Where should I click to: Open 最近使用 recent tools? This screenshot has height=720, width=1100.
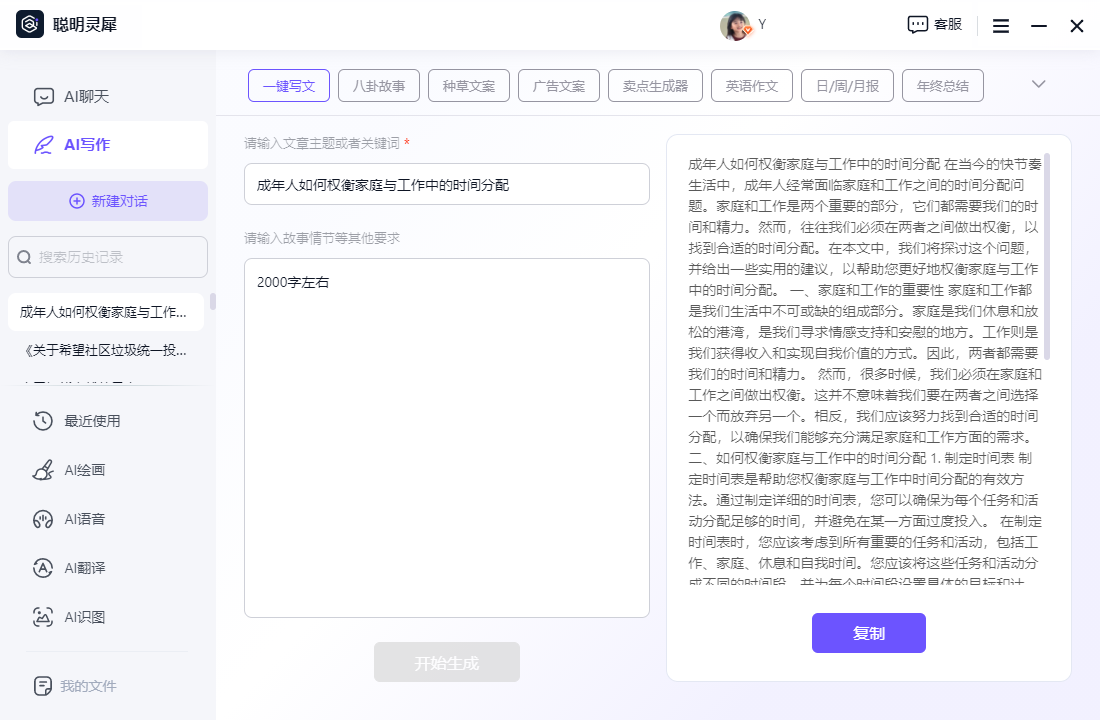point(108,420)
